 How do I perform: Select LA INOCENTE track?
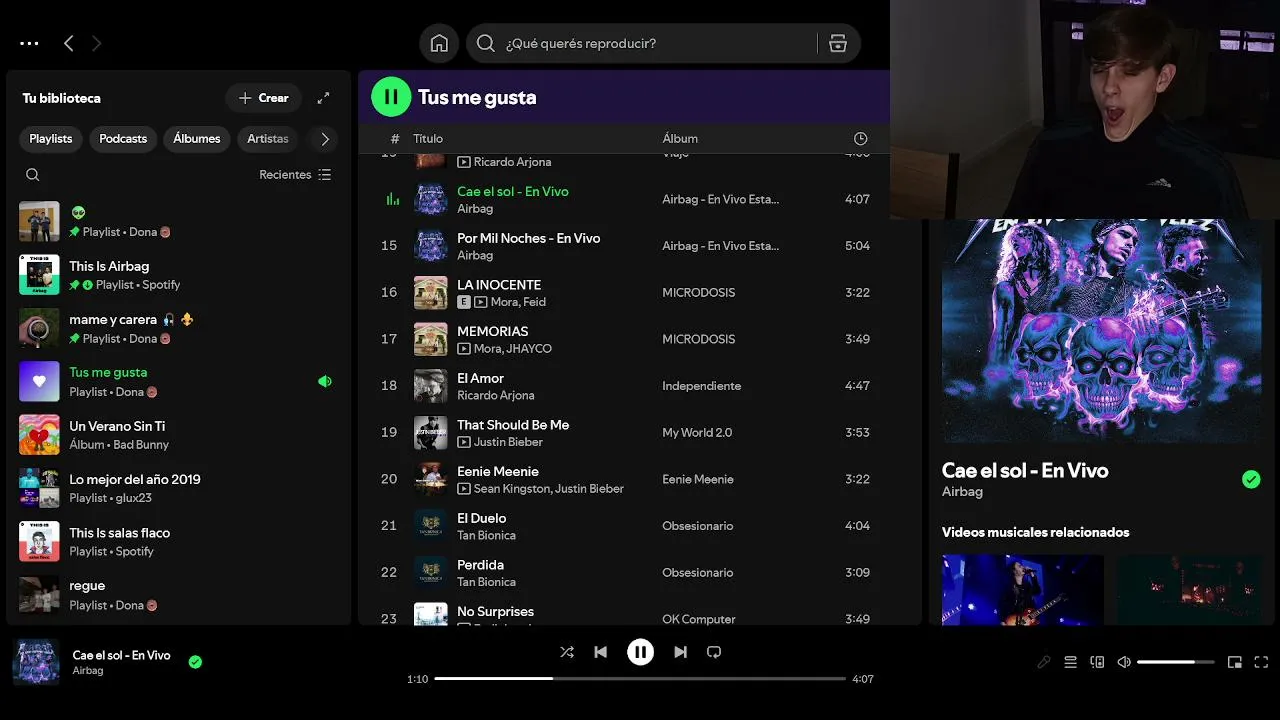click(x=499, y=285)
